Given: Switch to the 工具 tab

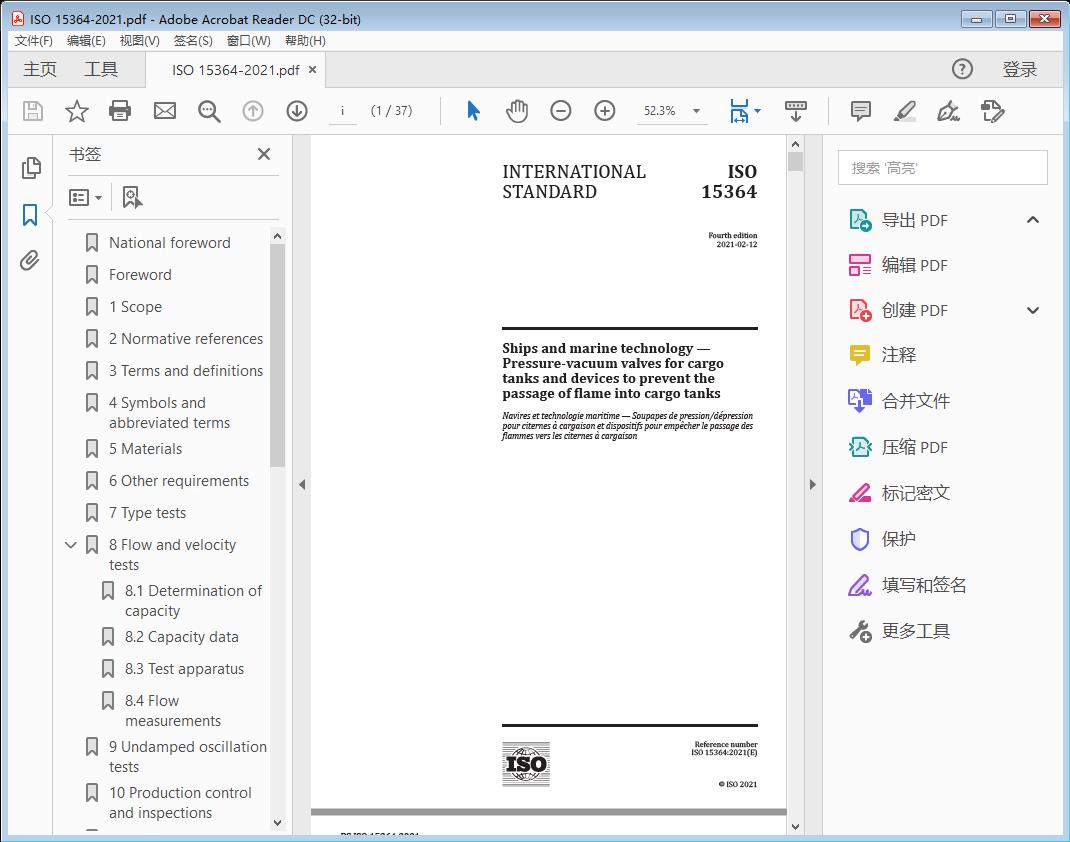Looking at the screenshot, I should pos(101,69).
